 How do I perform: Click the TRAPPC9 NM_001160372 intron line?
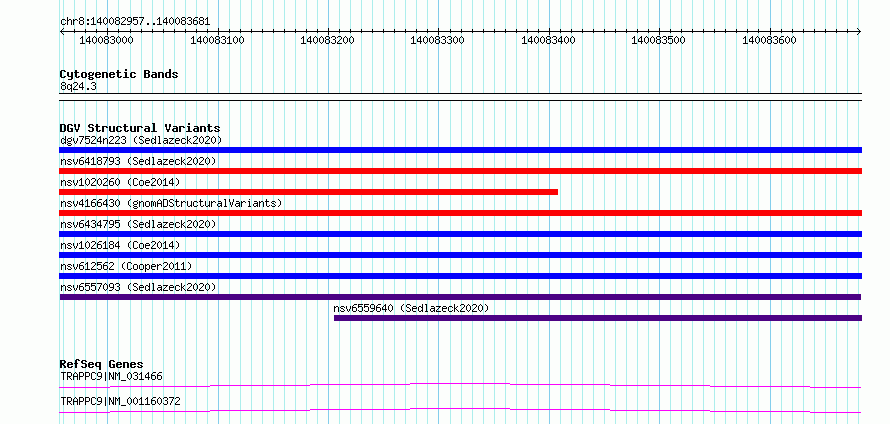pyautogui.click(x=461, y=410)
